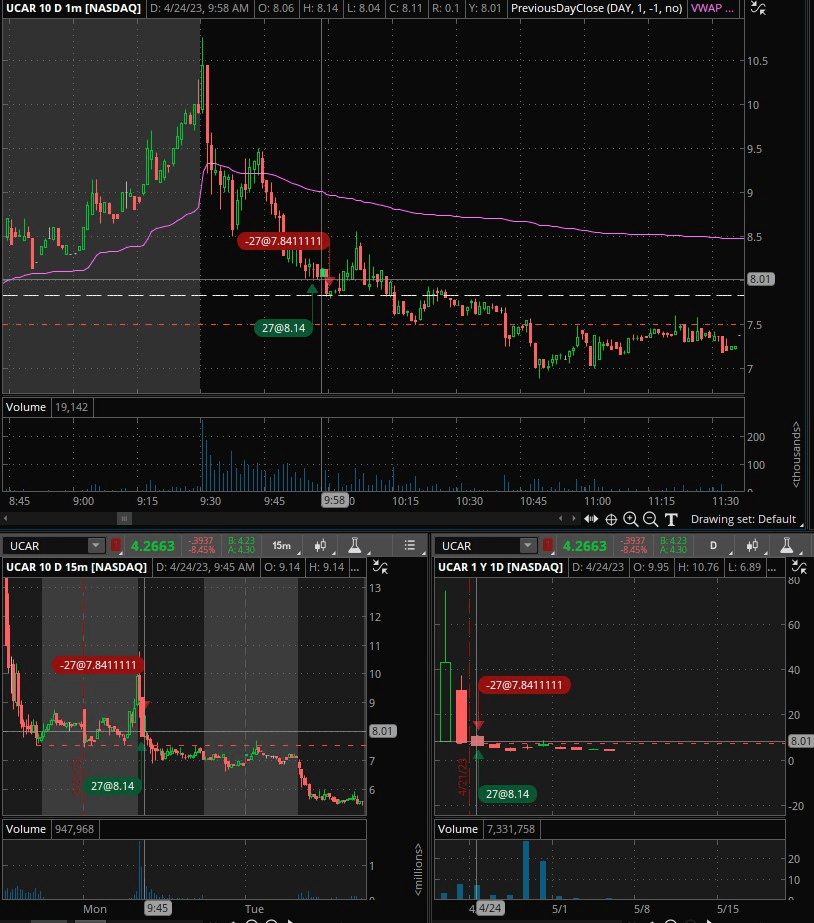Select 27@8.14 bubble on 15m chart

tap(112, 786)
